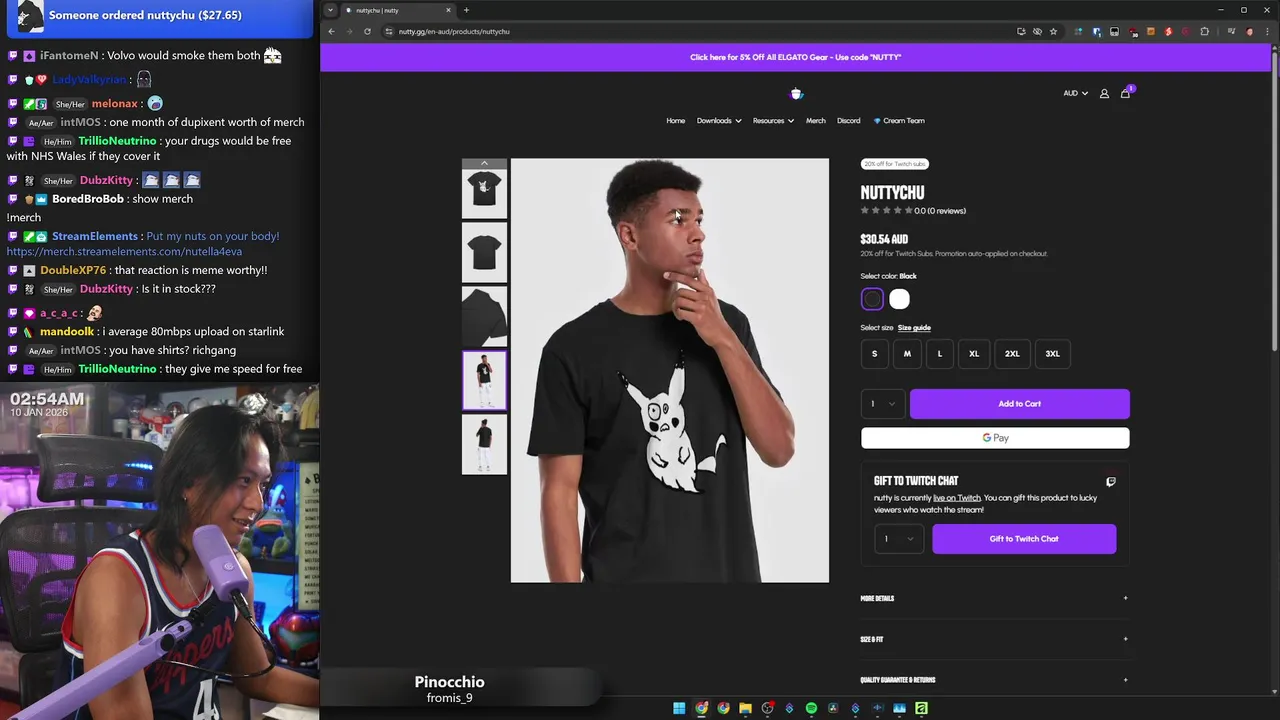
Task: Open DaVinci Resolve from taskbar
Action: pyautogui.click(x=833, y=708)
